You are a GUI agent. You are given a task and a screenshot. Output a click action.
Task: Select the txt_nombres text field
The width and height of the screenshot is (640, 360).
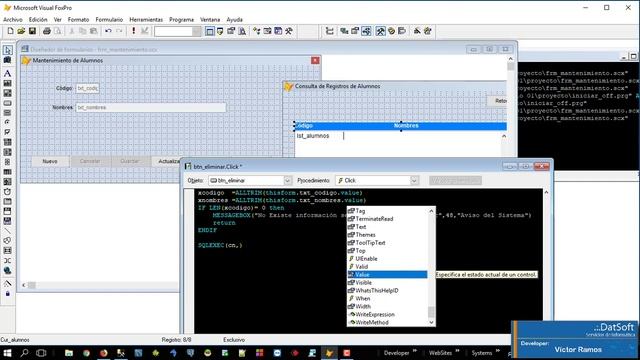click(151, 107)
